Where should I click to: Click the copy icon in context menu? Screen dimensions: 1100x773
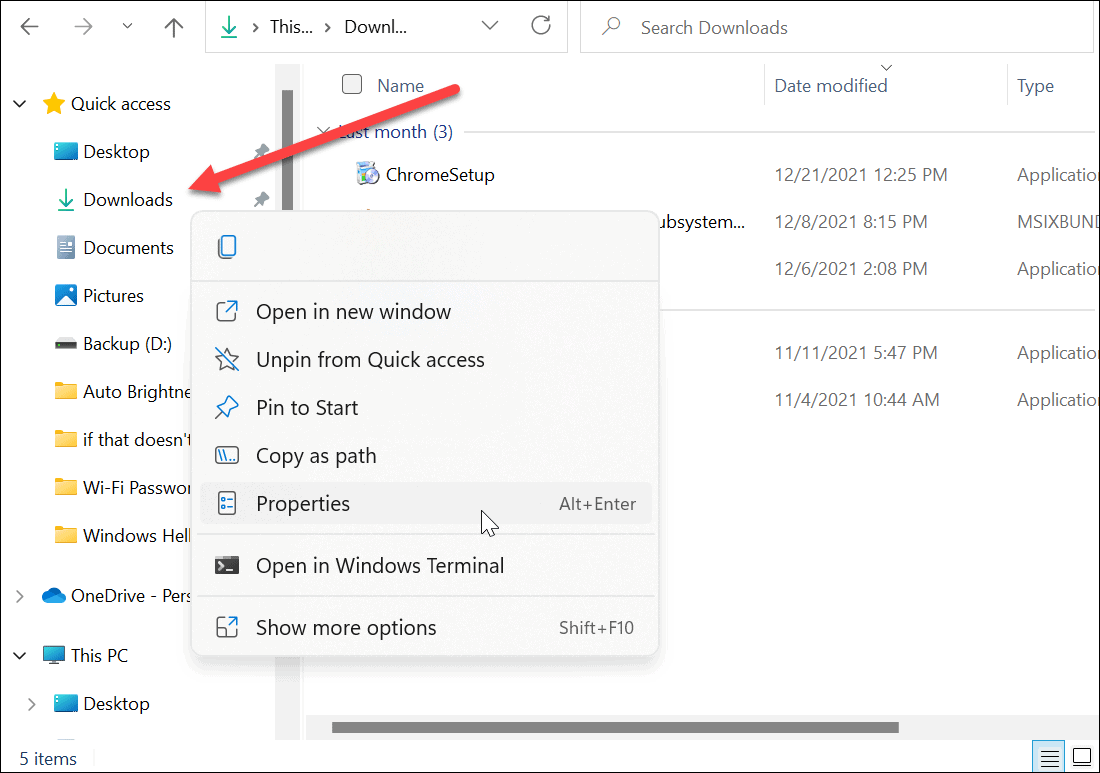(x=228, y=247)
